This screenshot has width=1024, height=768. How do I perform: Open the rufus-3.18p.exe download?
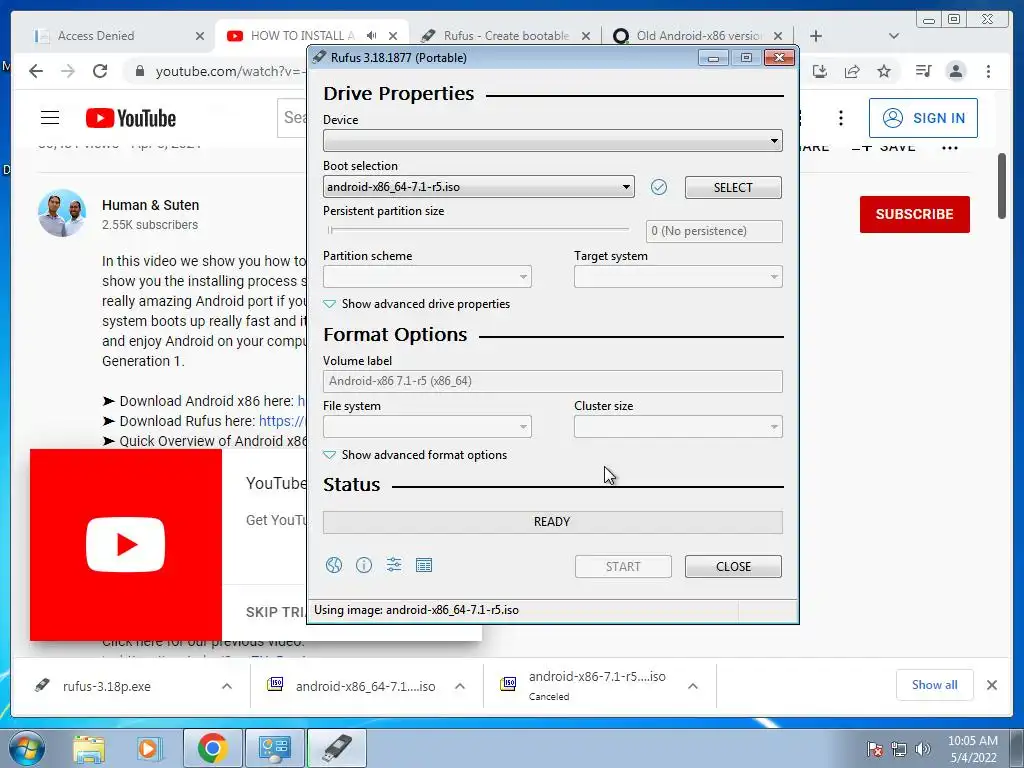[x=106, y=686]
